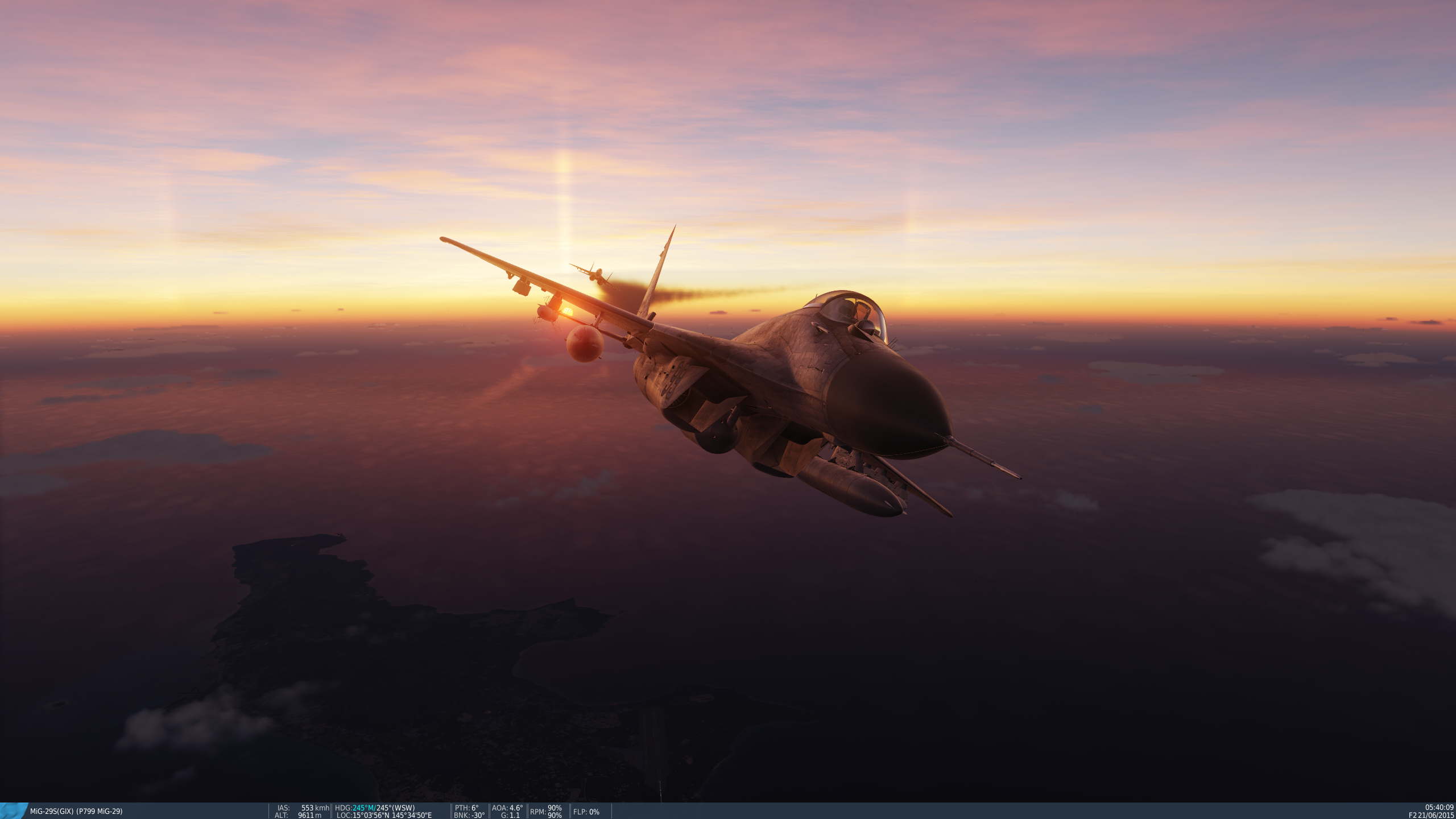
Task: Click the BNK -30° bank value
Action: click(469, 816)
